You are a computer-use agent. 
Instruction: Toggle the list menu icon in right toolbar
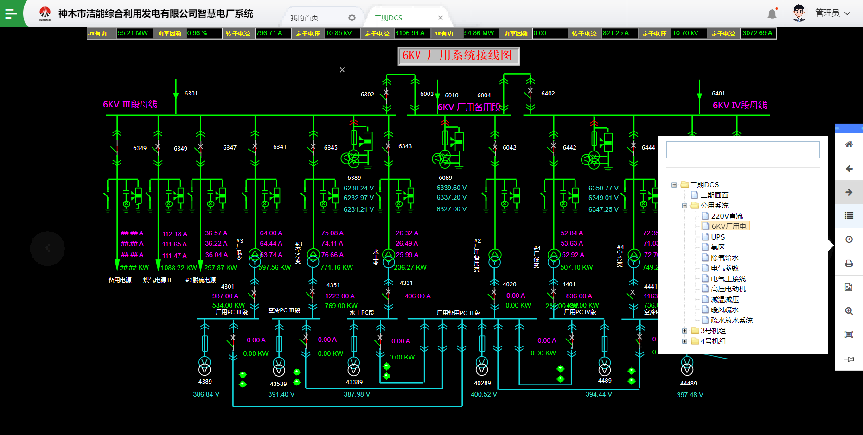click(849, 216)
